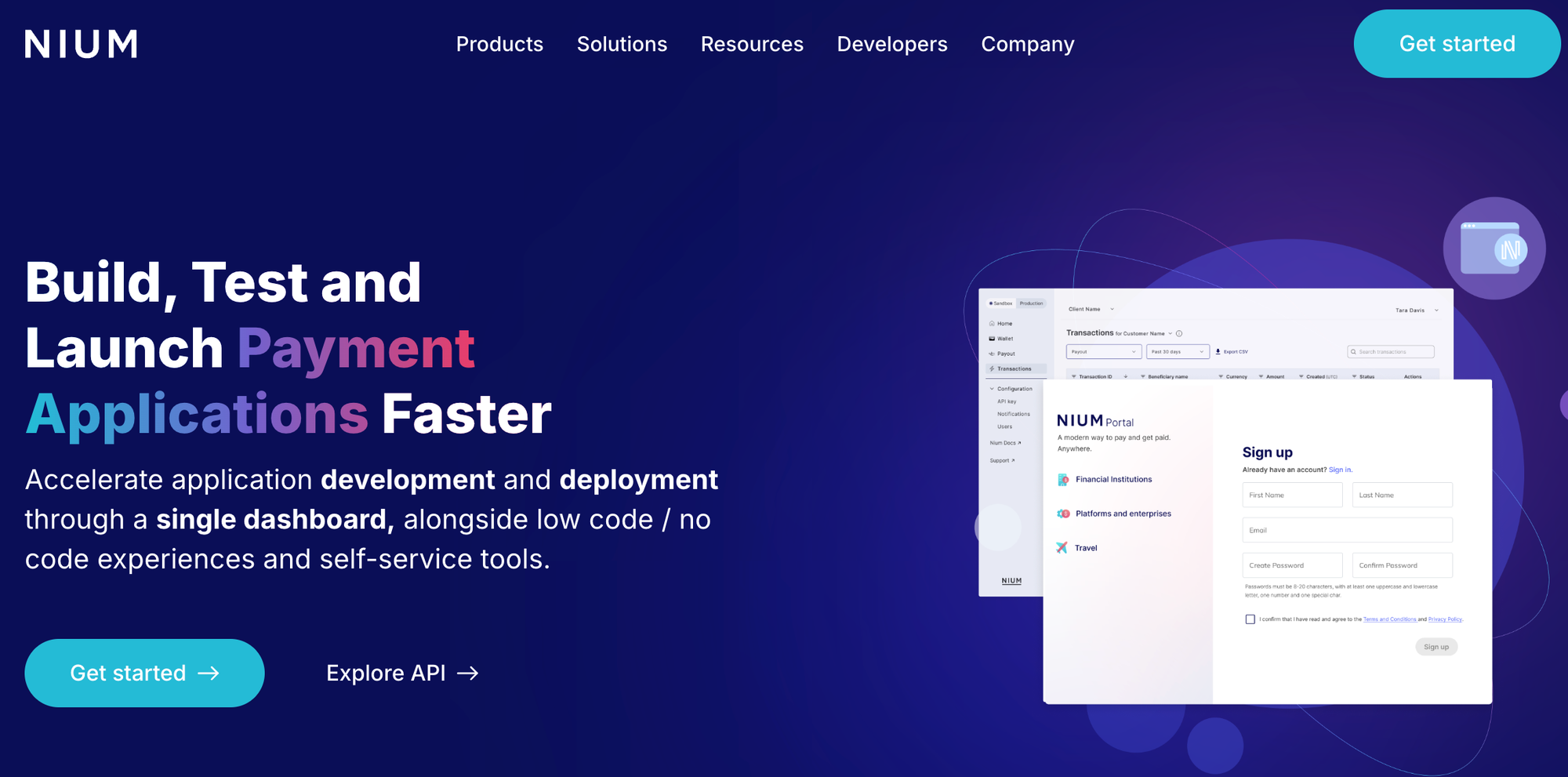The height and width of the screenshot is (777, 1568).
Task: Click the NIUM logo in the header
Action: point(81,44)
